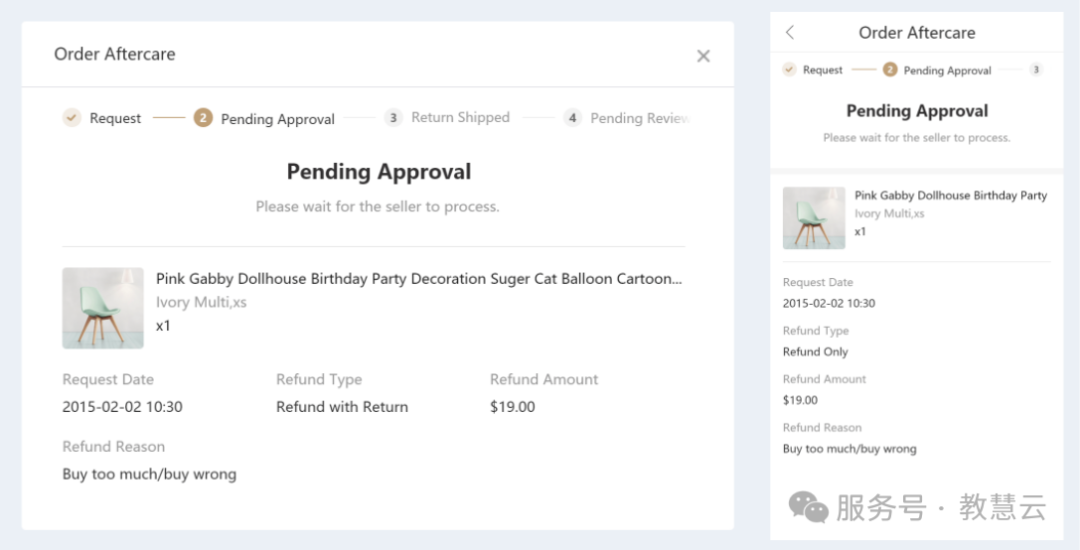This screenshot has width=1080, height=550.
Task: Open the Return Shipped step label
Action: [x=460, y=118]
